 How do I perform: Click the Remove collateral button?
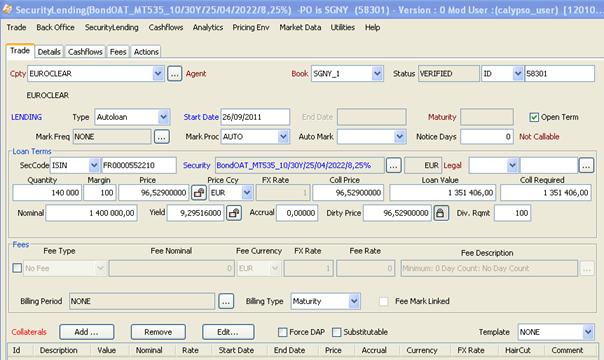[158, 332]
